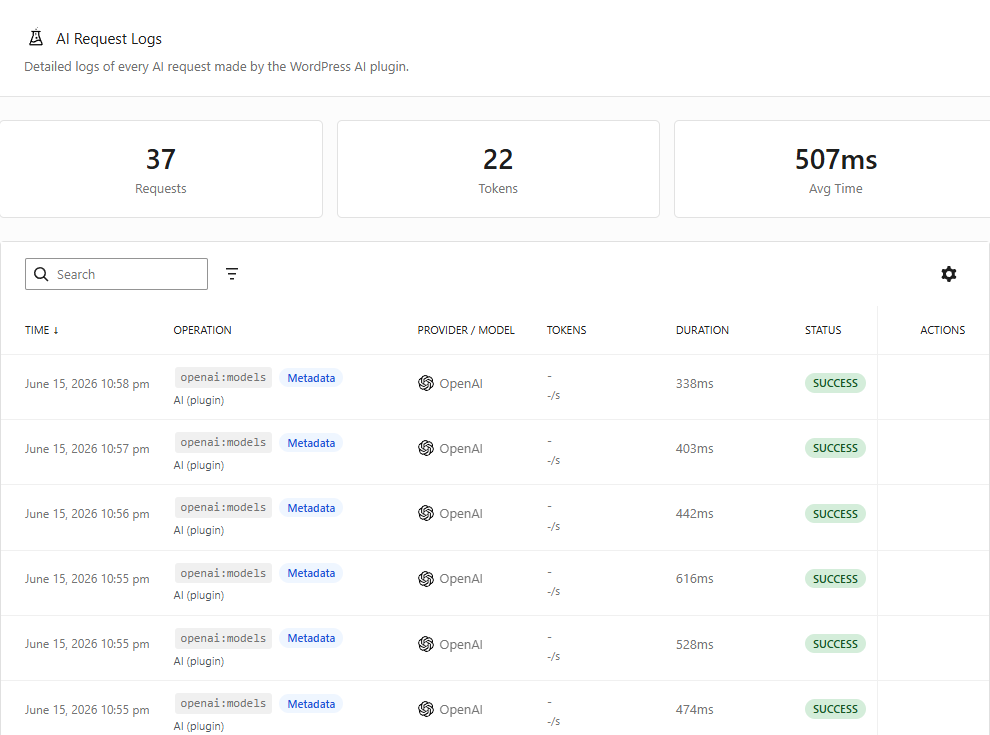This screenshot has height=735, width=990.
Task: Open Metadata tag in the 10:56 pm row
Action: point(311,508)
